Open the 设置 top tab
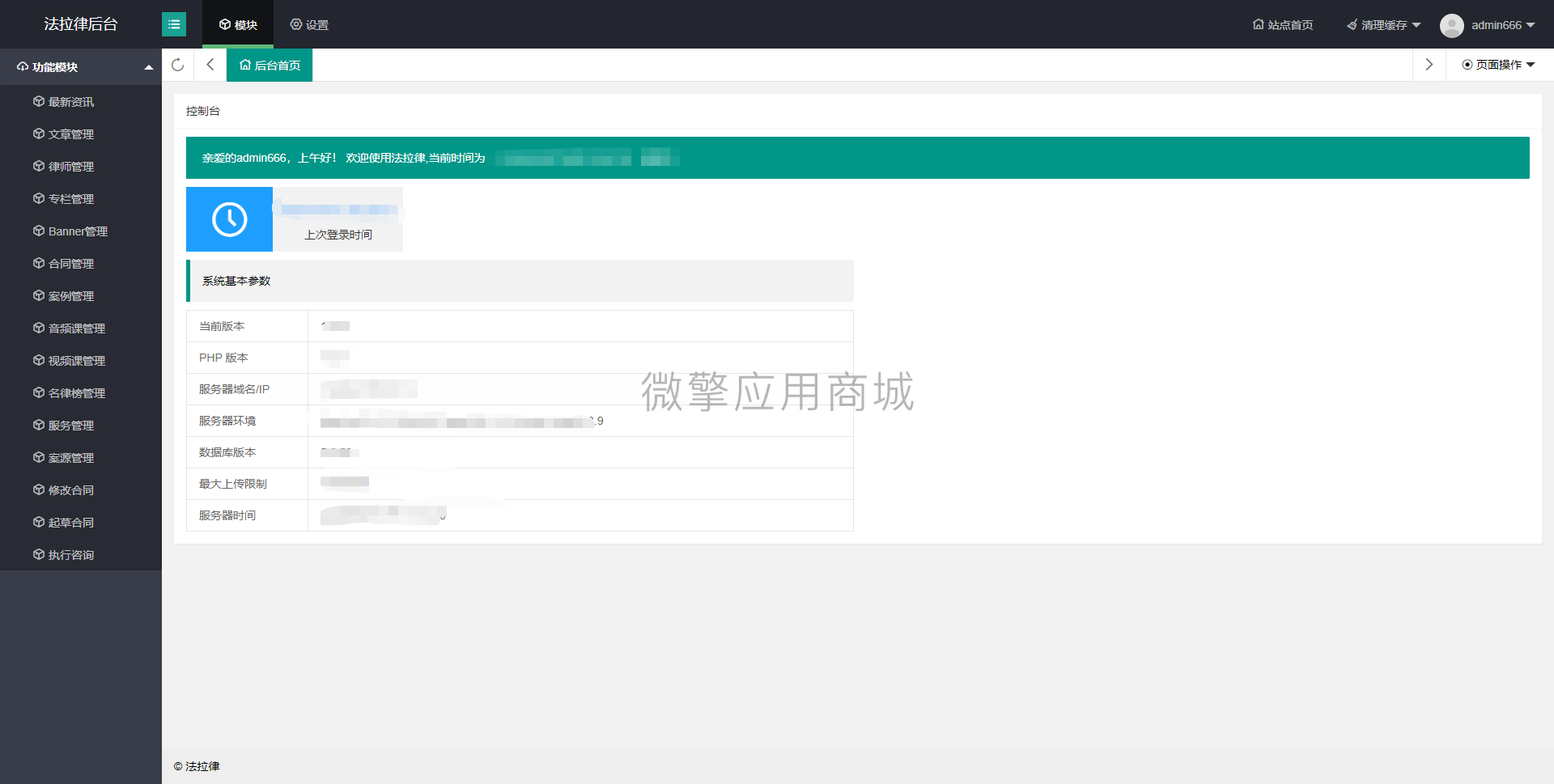This screenshot has width=1554, height=784. (x=309, y=24)
